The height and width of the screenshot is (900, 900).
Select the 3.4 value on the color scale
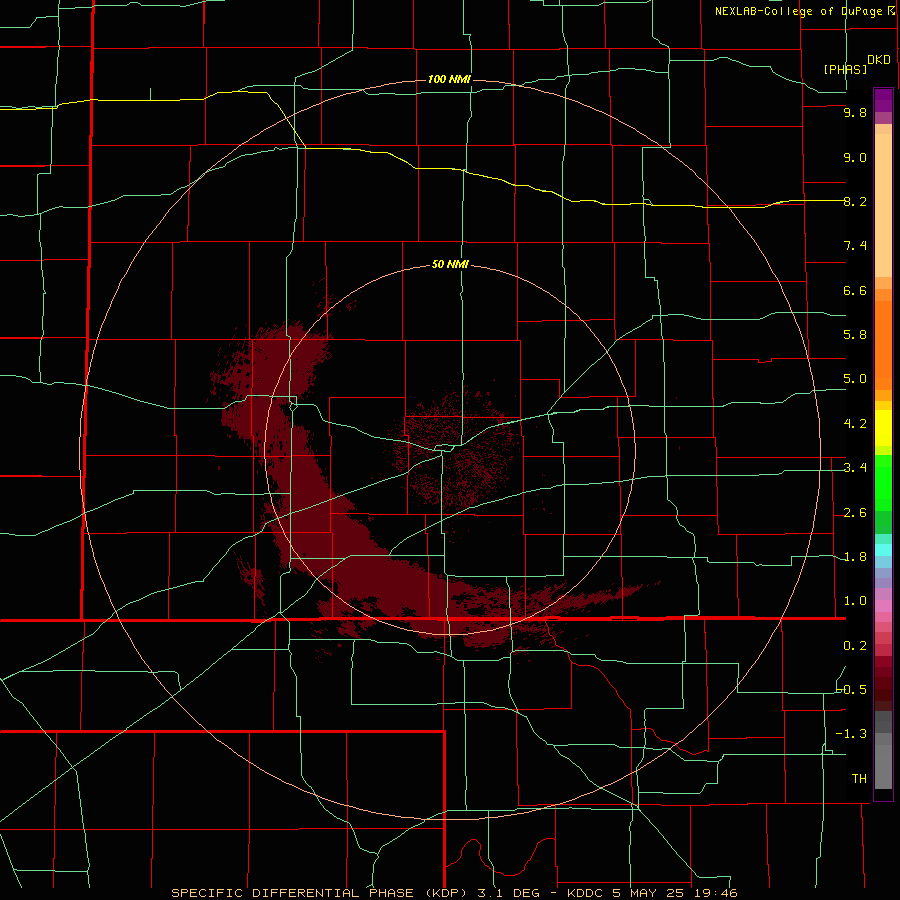[855, 468]
